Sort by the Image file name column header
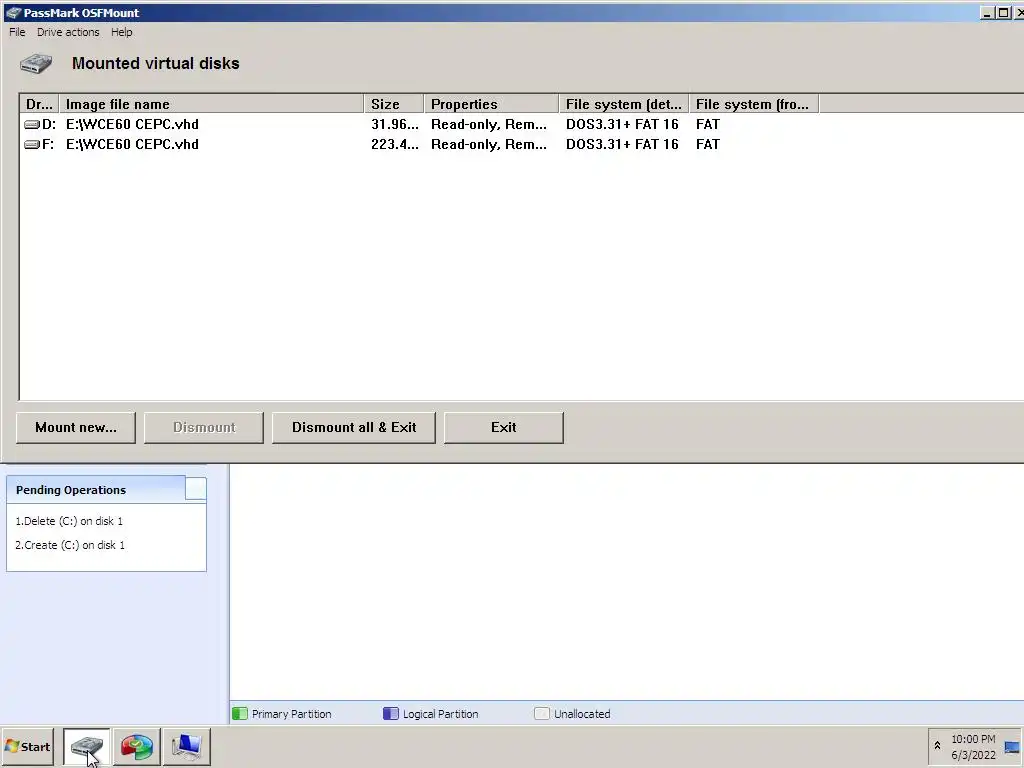 211,104
